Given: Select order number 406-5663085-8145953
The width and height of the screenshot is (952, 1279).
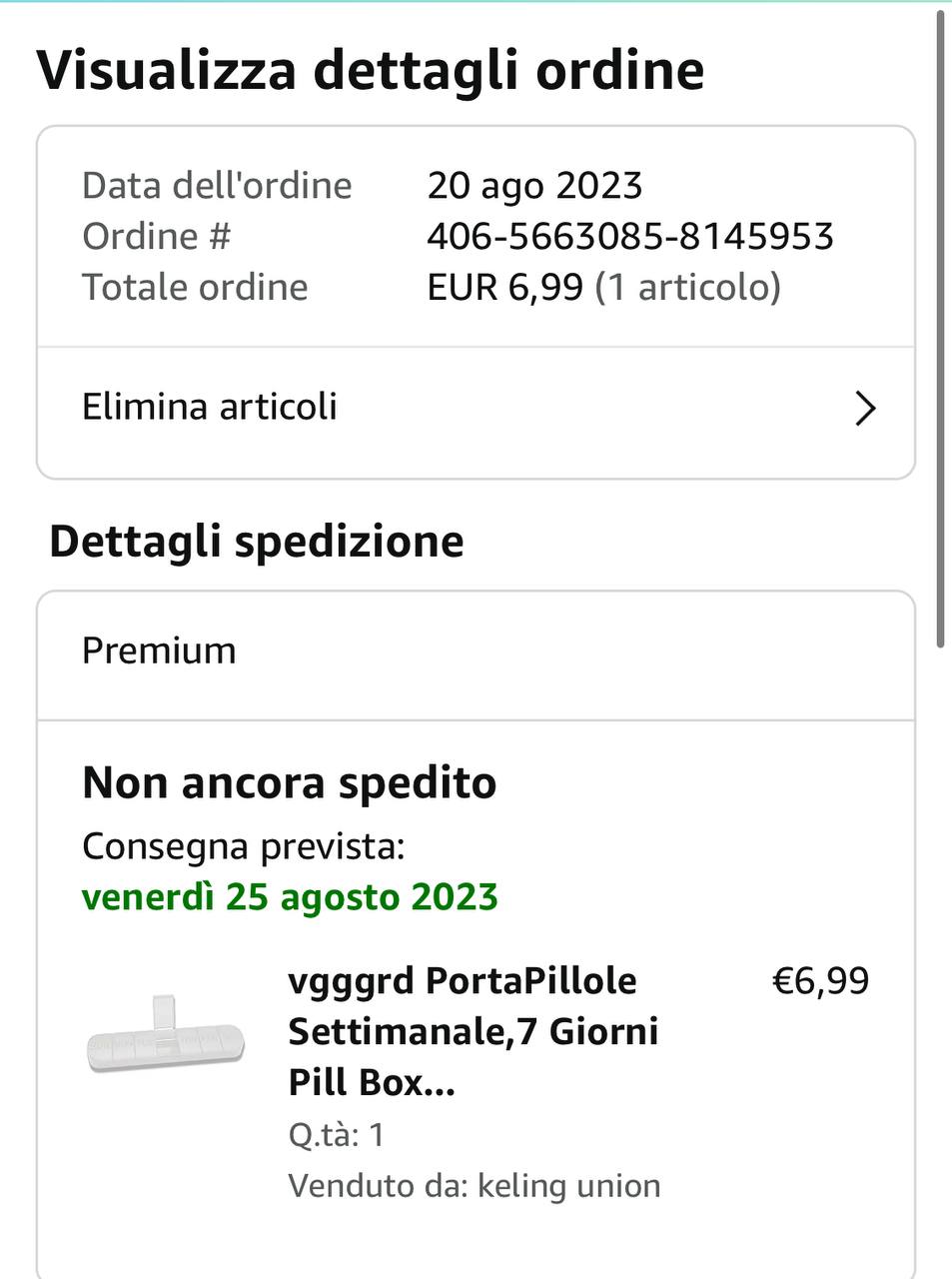Looking at the screenshot, I should (x=629, y=237).
